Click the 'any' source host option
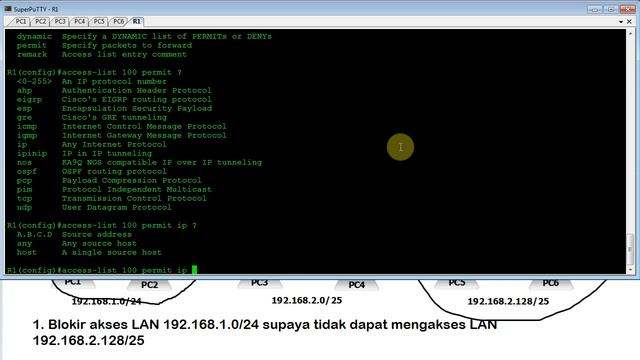The height and width of the screenshot is (360, 640). [x=24, y=243]
